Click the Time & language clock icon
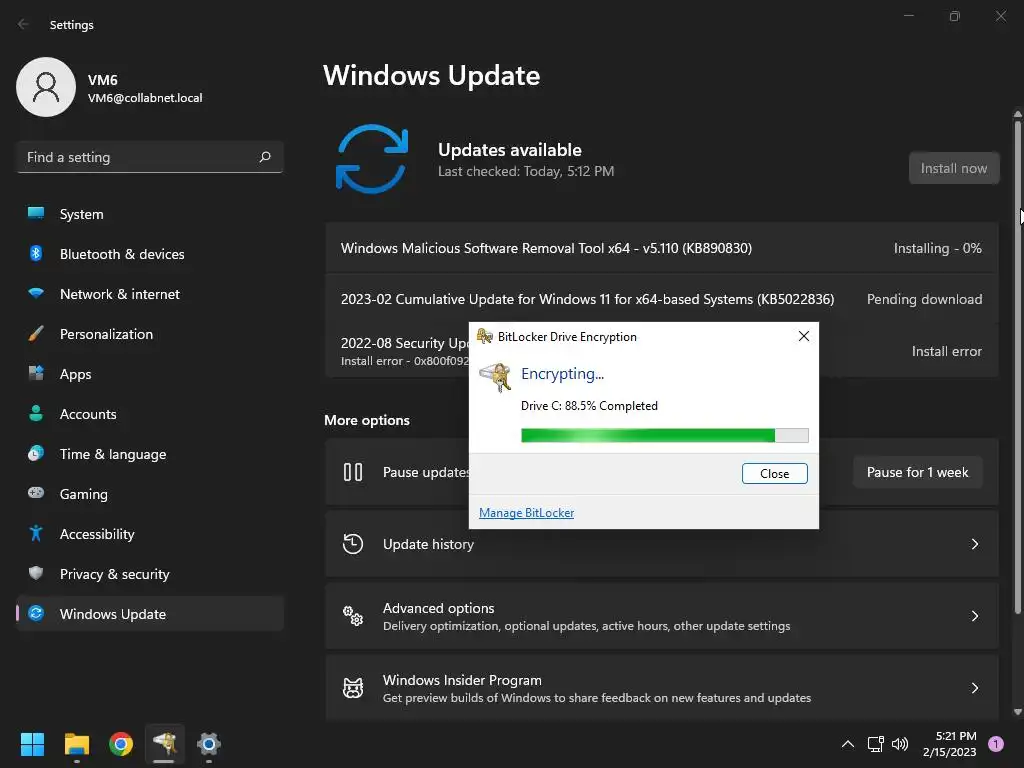 click(x=36, y=453)
